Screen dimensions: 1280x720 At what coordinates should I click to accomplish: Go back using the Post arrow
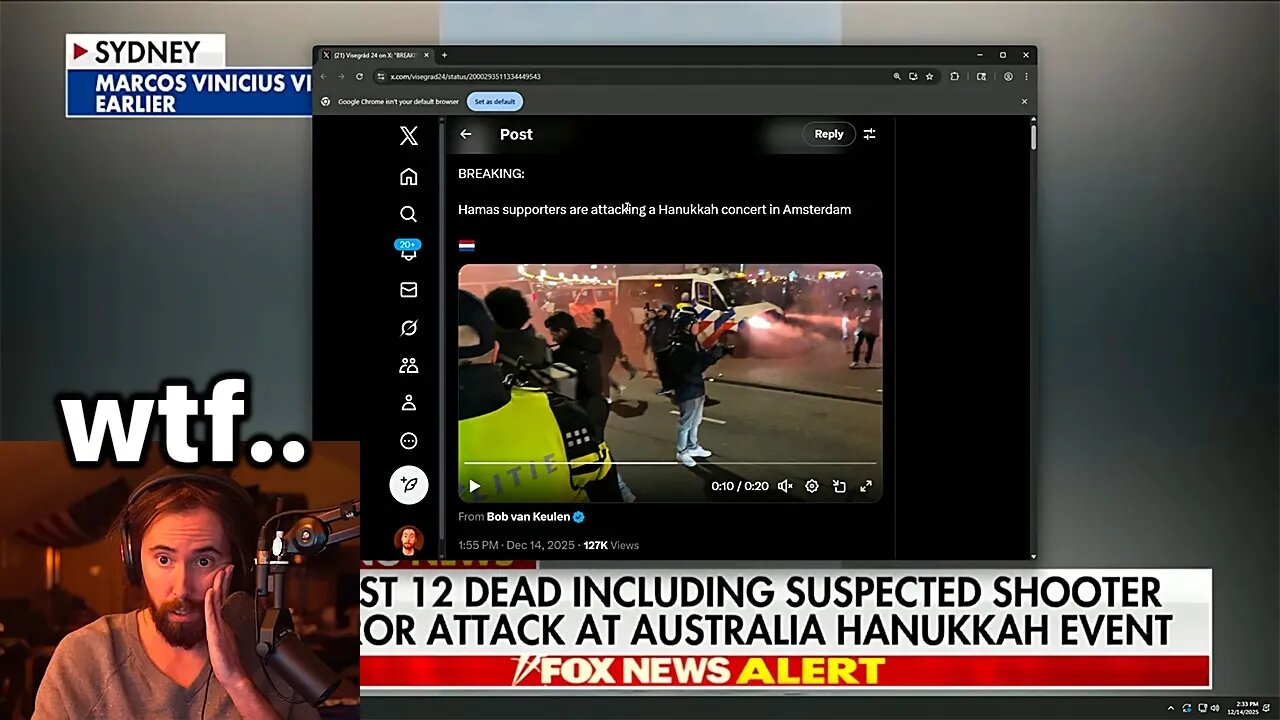click(466, 134)
